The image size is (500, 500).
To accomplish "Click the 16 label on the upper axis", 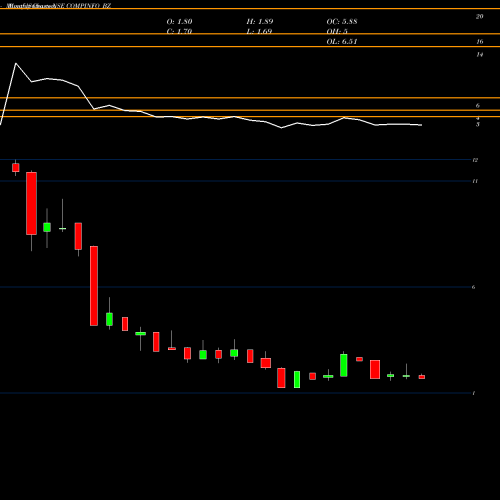I will 479,42.
